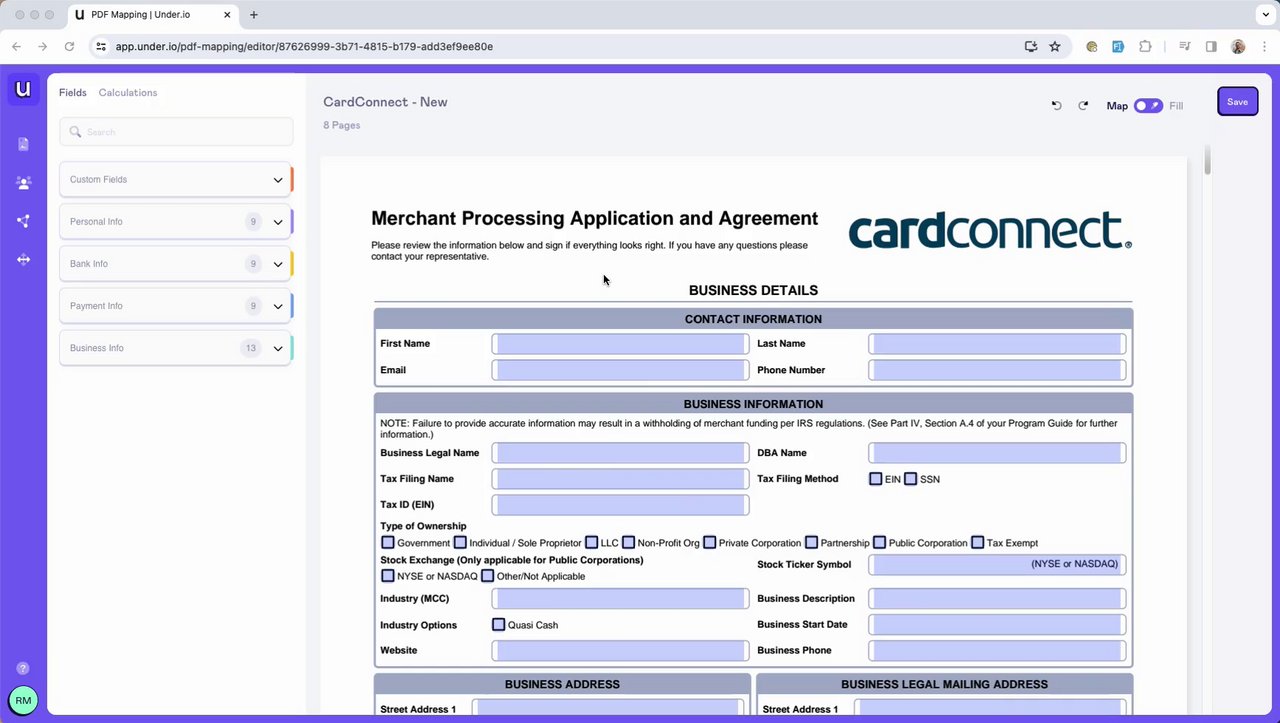This screenshot has height=723, width=1280.
Task: Click the Under.io logo icon in sidebar
Action: (23, 89)
